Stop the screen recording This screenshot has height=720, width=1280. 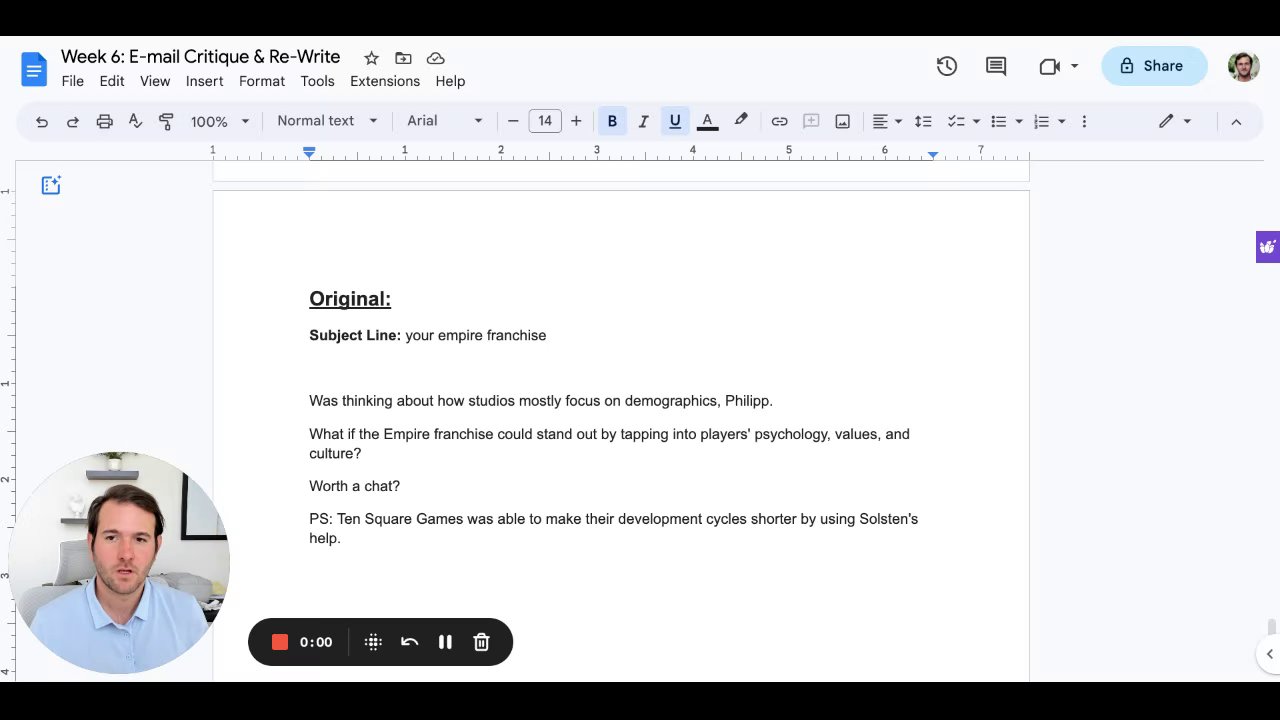click(280, 642)
